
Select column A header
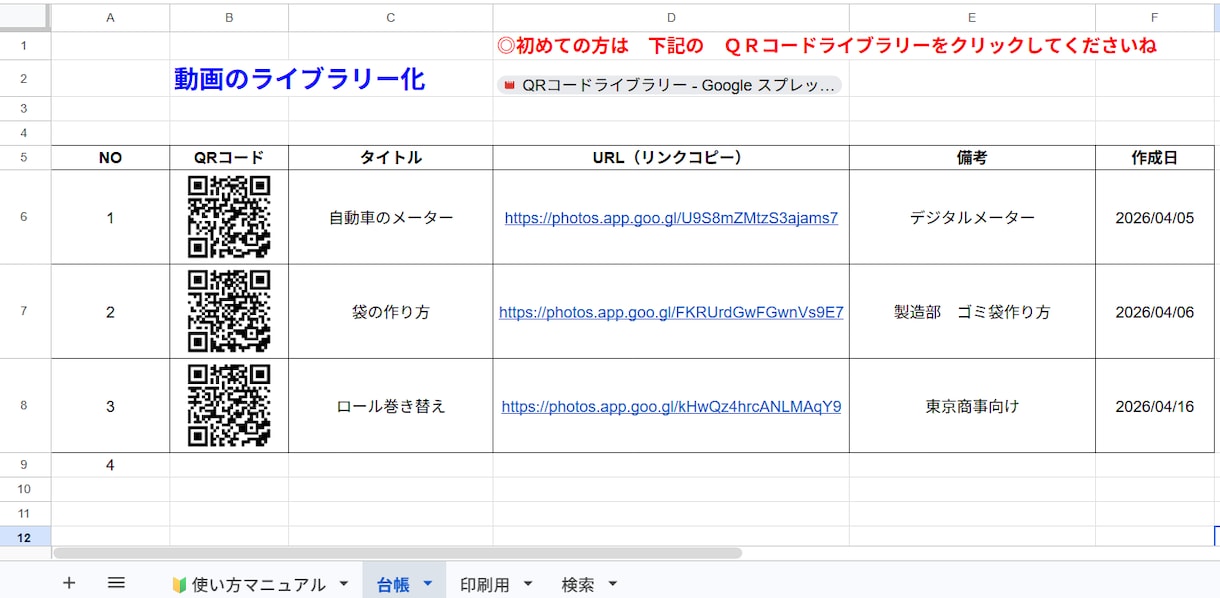click(110, 17)
